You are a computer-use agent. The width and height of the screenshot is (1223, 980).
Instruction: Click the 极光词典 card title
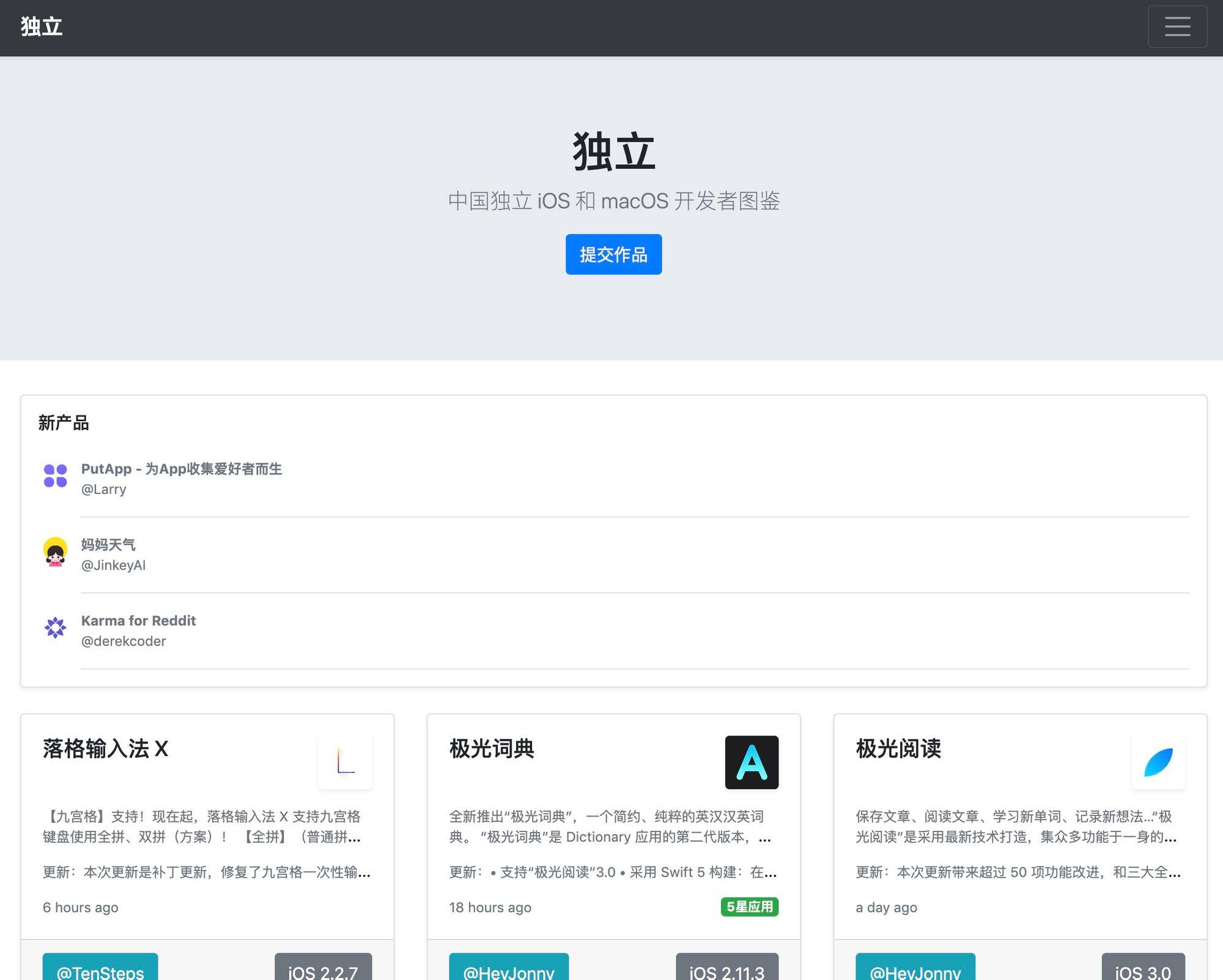492,748
